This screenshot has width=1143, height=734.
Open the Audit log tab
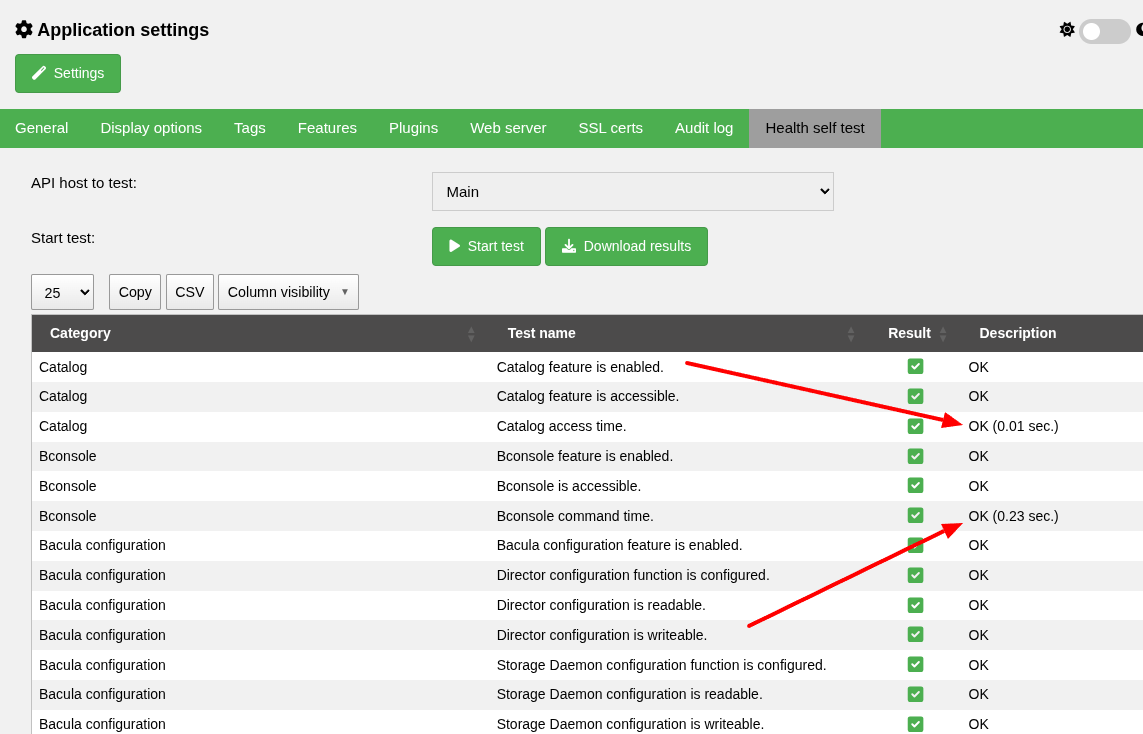pos(703,128)
